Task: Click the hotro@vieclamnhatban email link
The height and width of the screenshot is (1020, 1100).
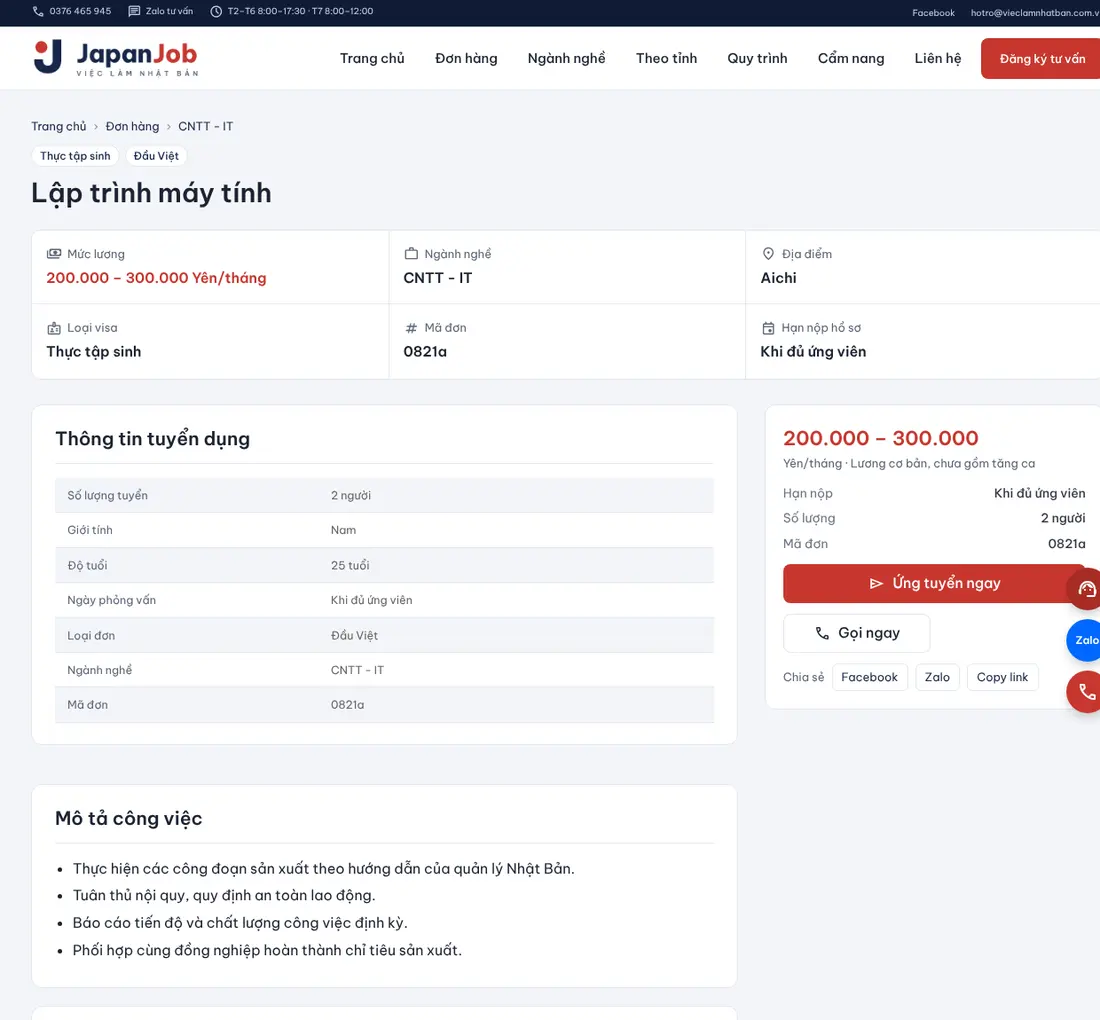Action: click(1035, 13)
